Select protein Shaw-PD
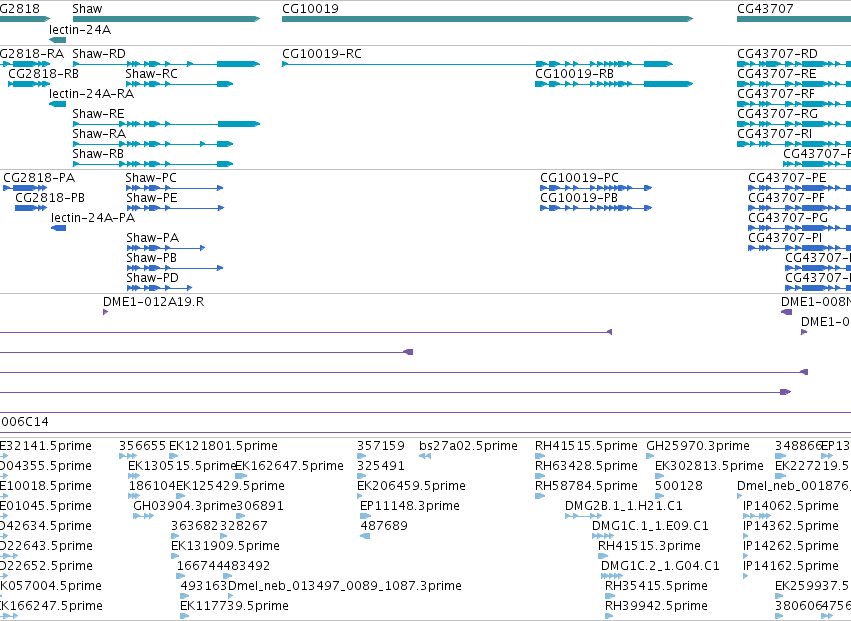851x621 pixels. point(153,278)
